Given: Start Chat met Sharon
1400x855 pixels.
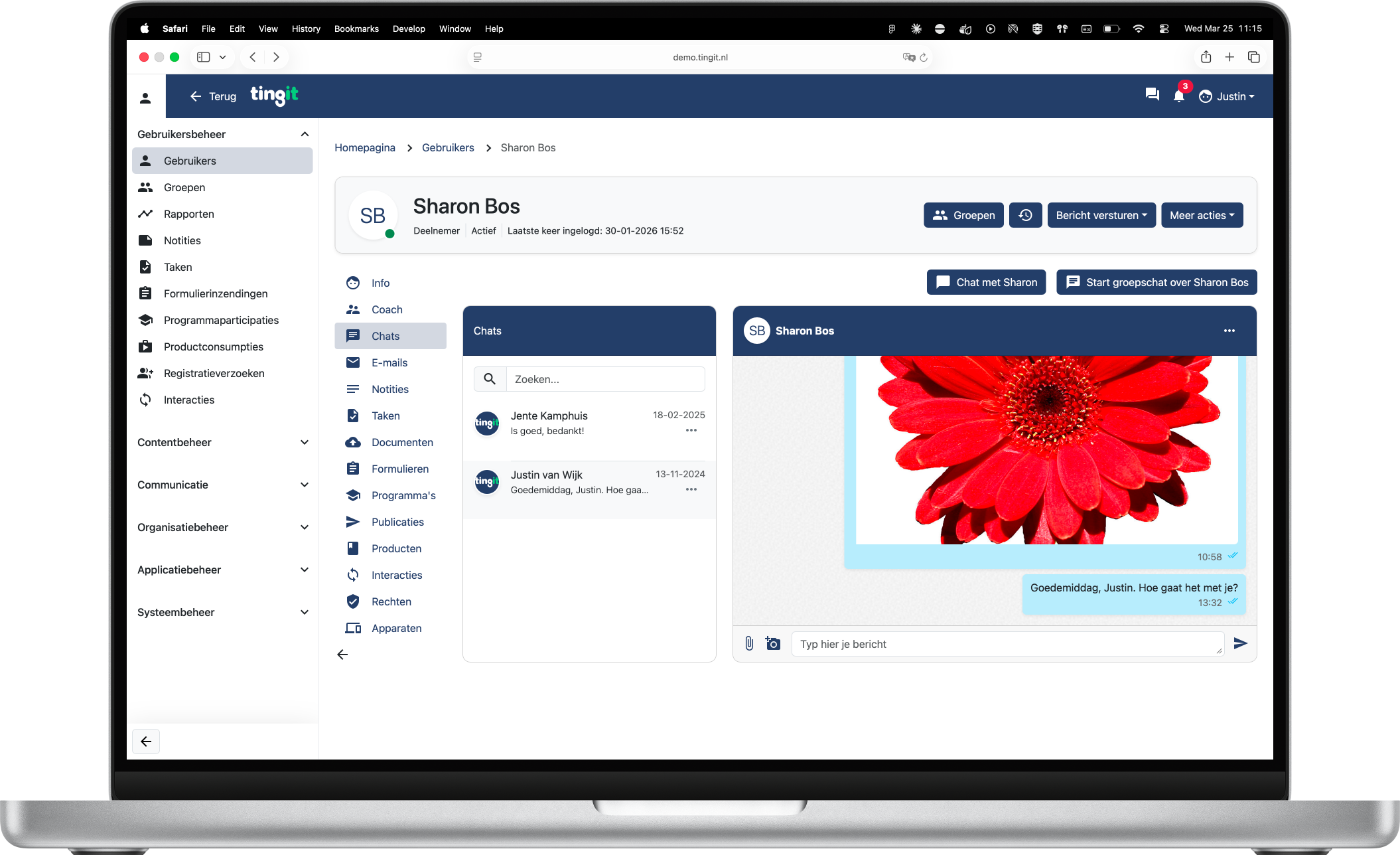Looking at the screenshot, I should (x=986, y=282).
